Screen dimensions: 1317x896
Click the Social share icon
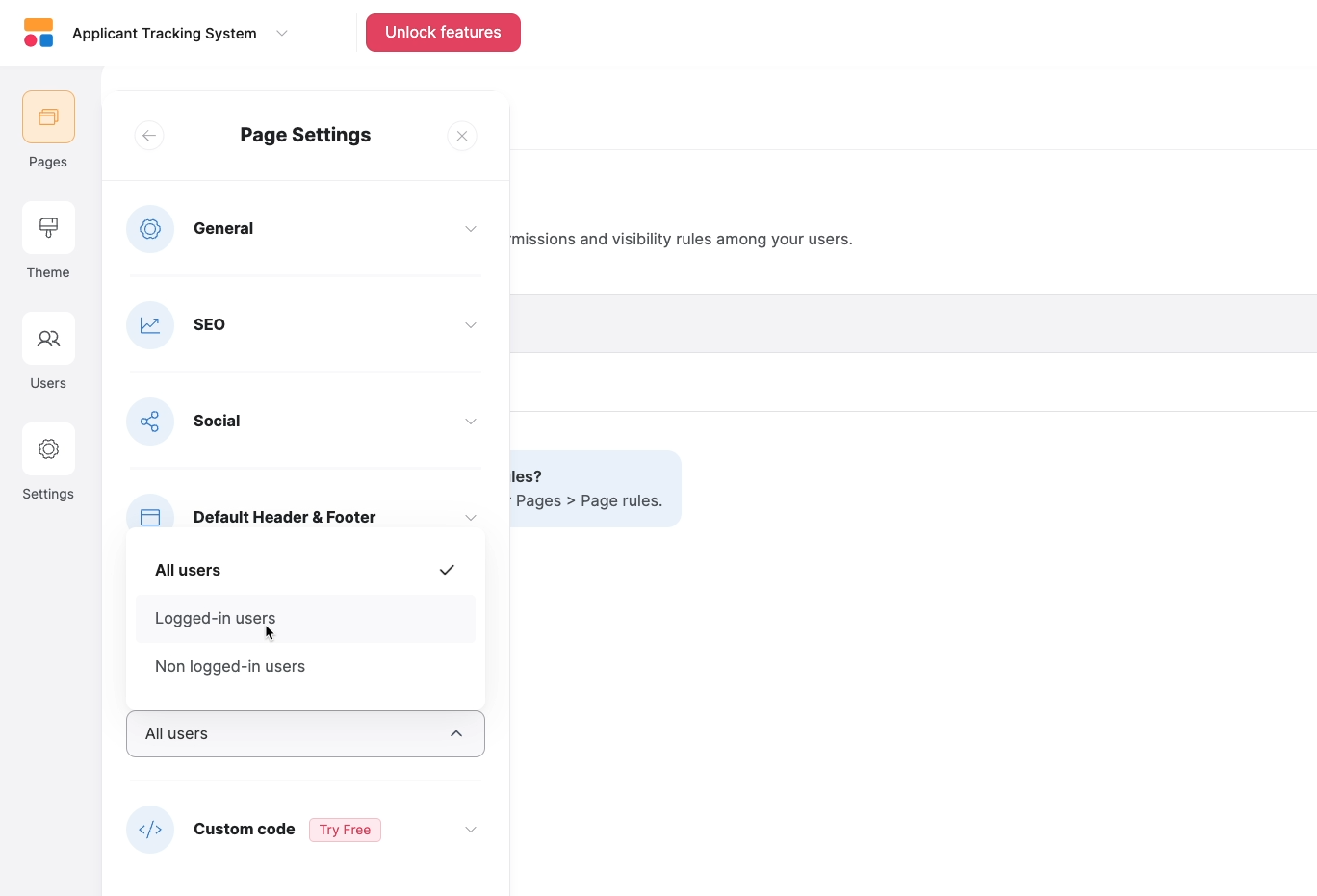pos(150,422)
